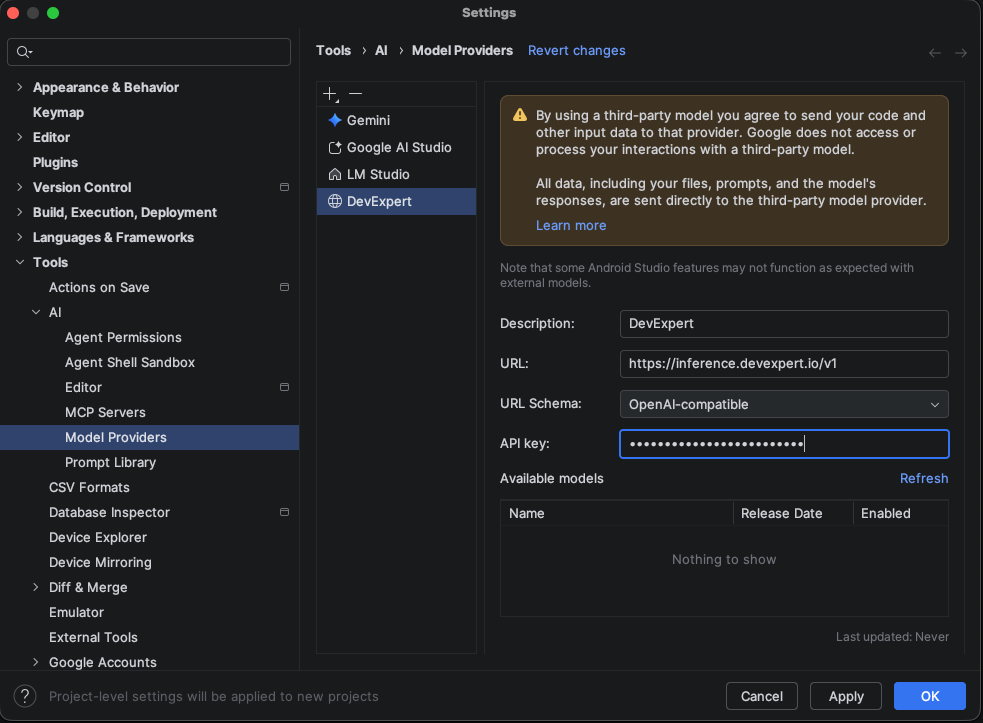Select Plugins in settings tree

[x=55, y=162]
